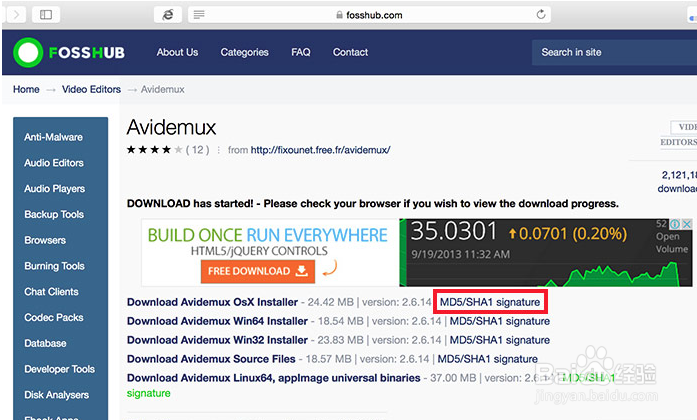
Task: Download Avidemux OsX Installer
Action: [212, 302]
